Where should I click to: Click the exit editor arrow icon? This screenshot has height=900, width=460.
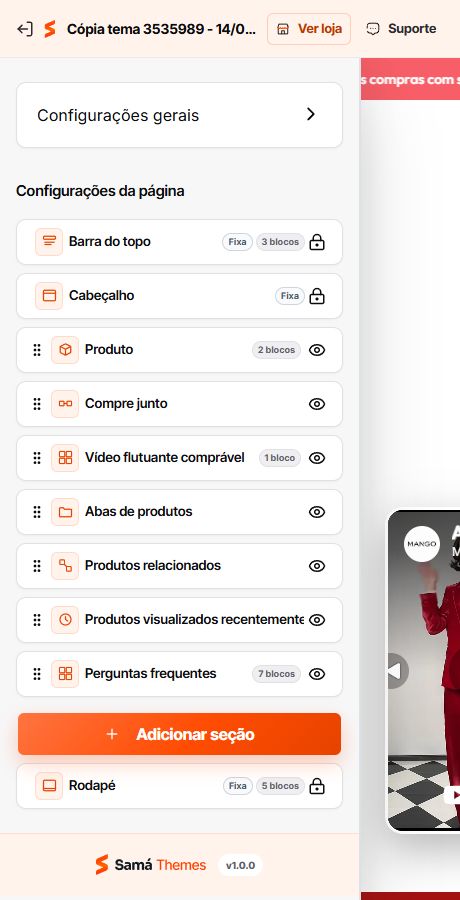25,29
